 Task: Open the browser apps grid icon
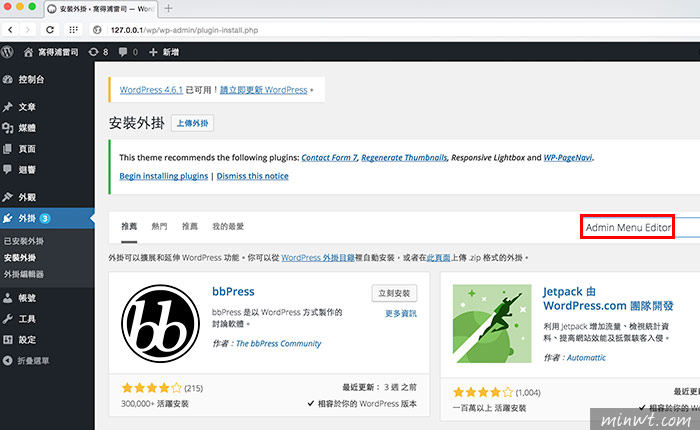pyautogui.click(x=73, y=30)
